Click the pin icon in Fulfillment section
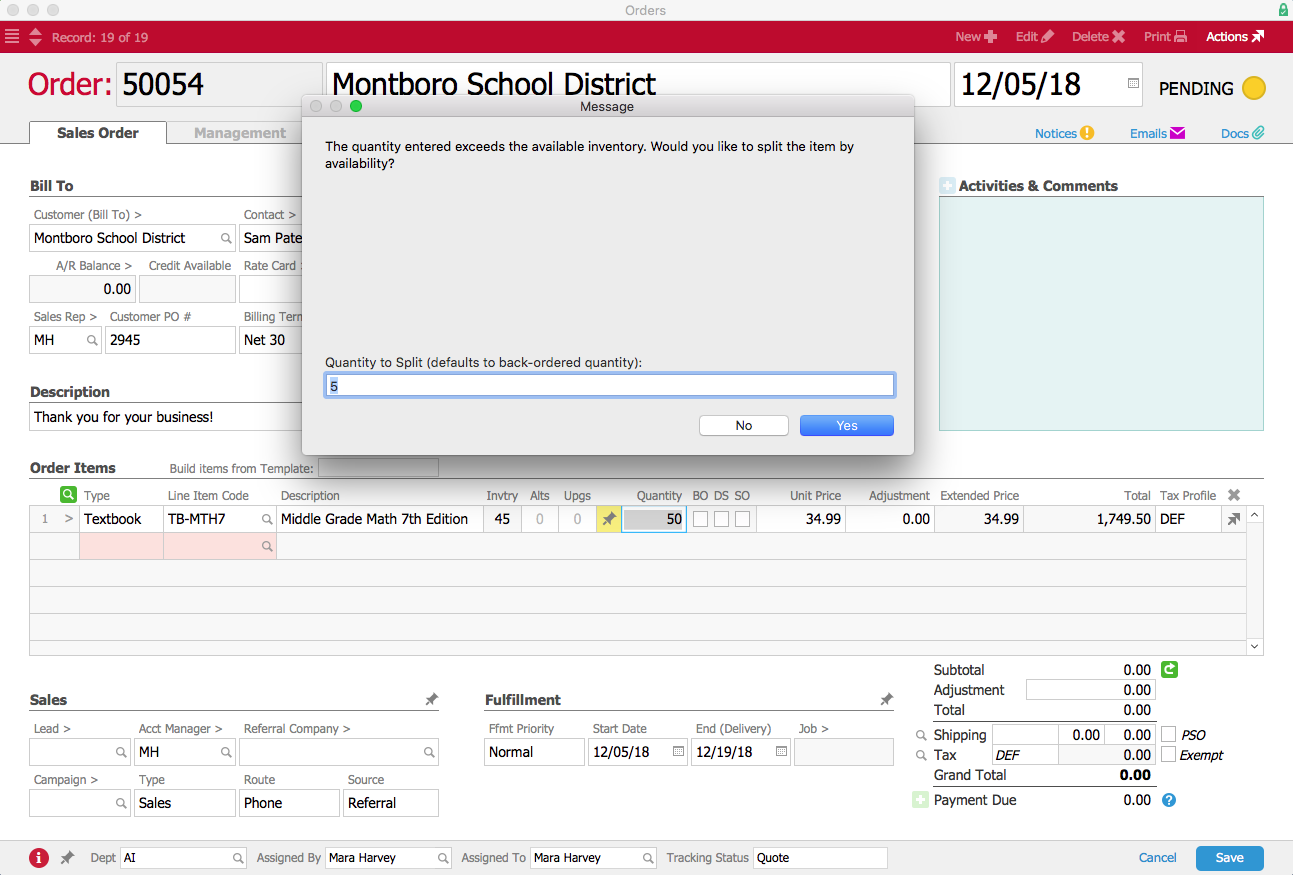1293x875 pixels. [886, 700]
